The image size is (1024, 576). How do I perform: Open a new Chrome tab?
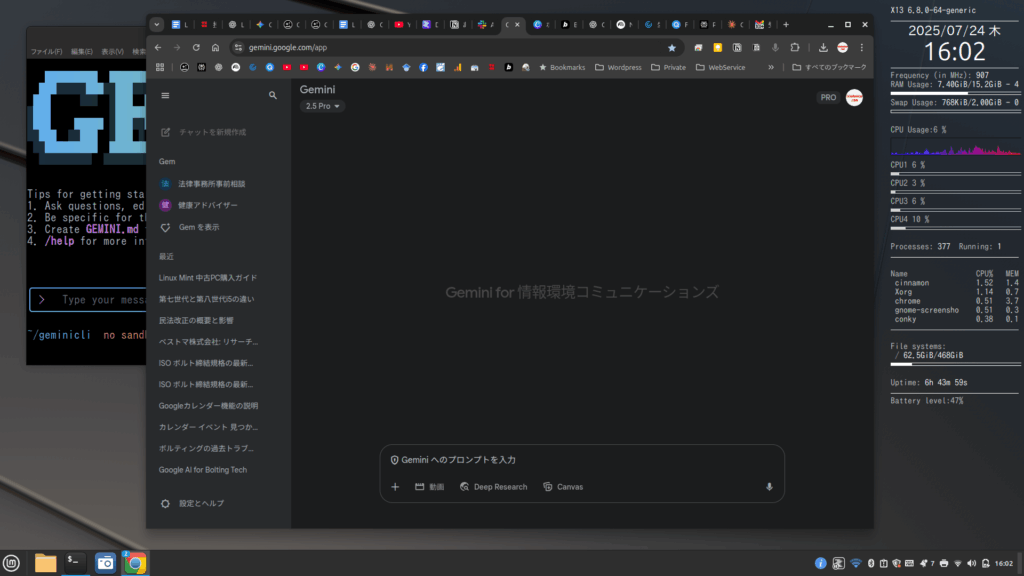[x=786, y=24]
